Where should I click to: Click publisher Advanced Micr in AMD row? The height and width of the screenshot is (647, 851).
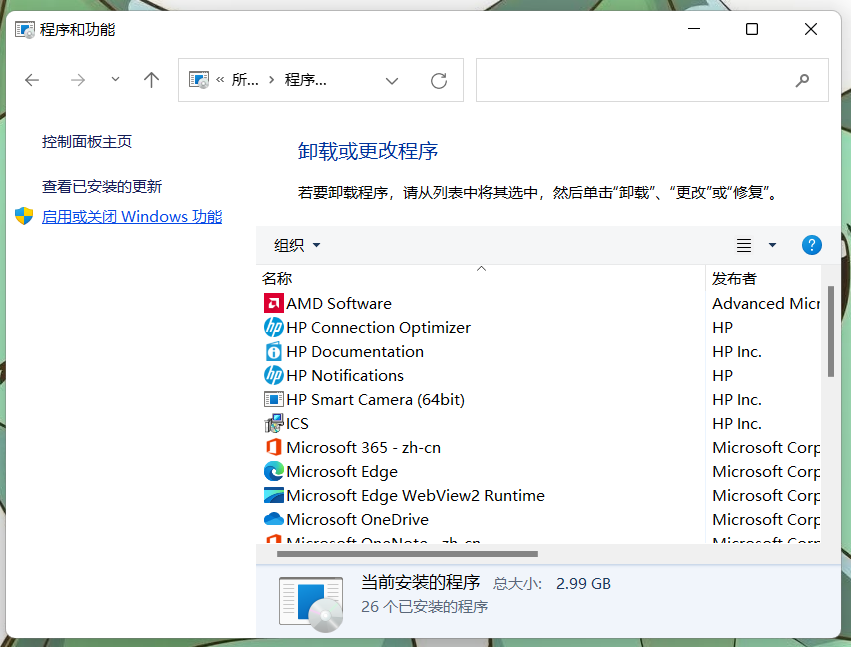click(x=766, y=303)
